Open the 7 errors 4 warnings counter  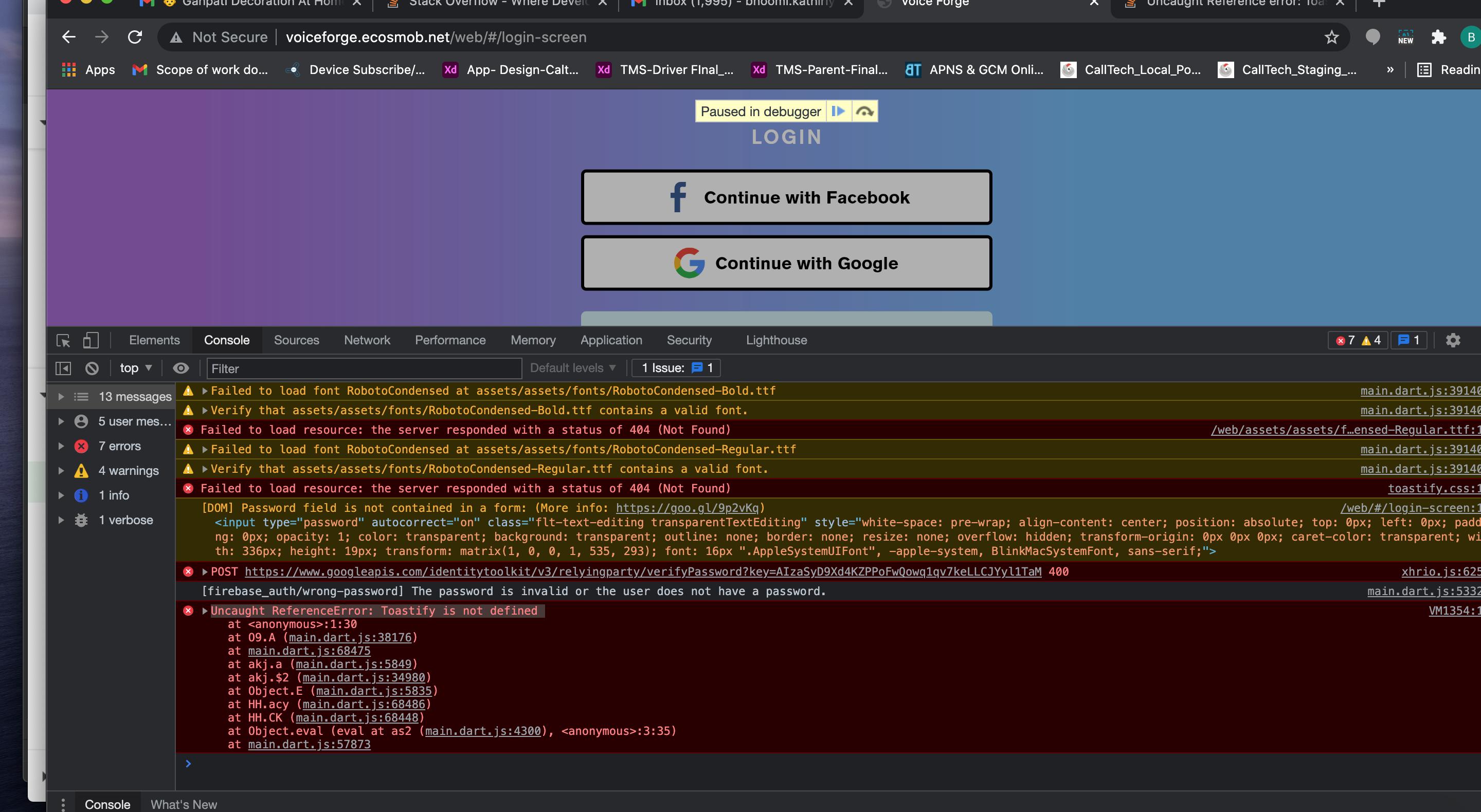[1358, 340]
